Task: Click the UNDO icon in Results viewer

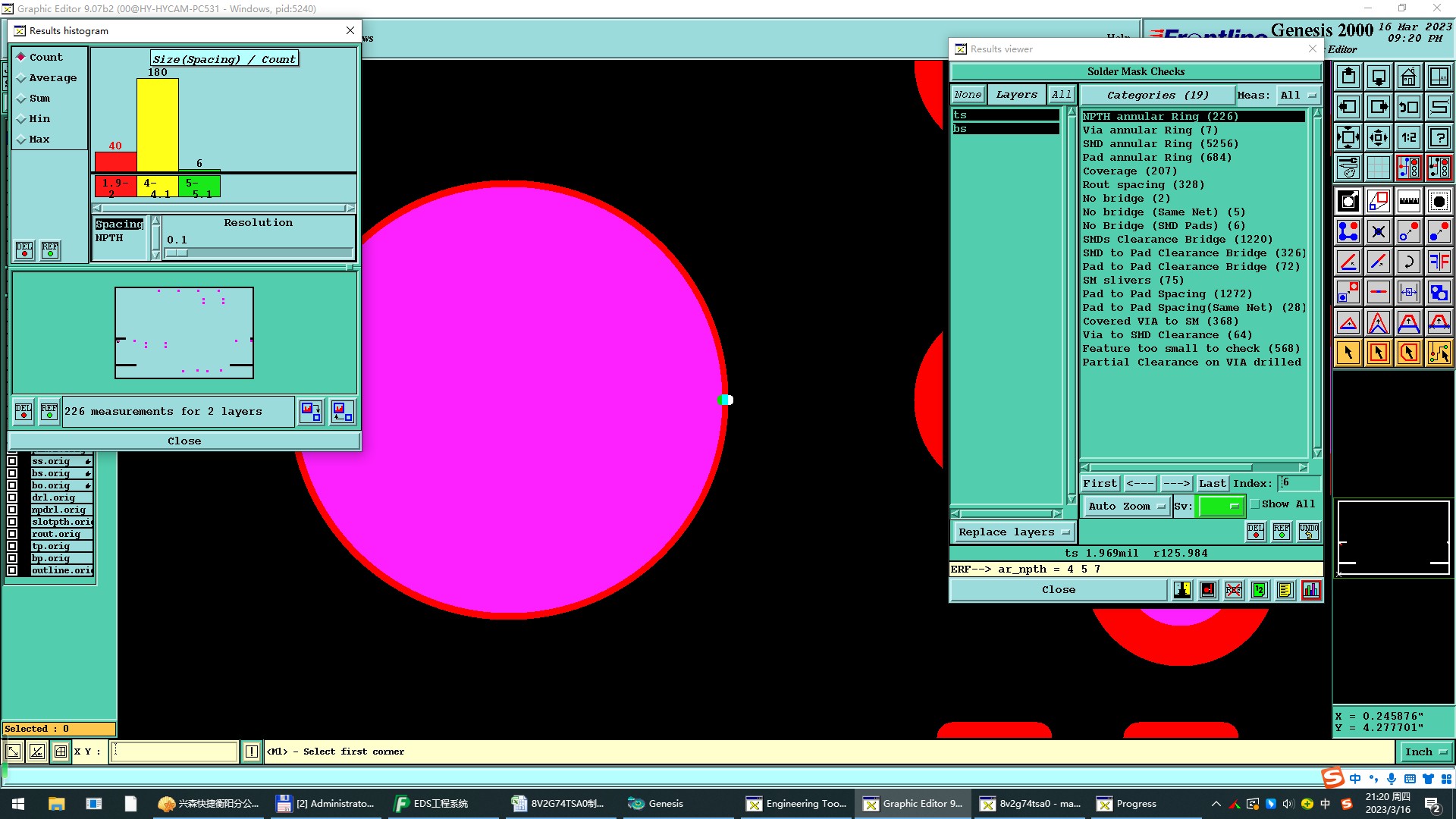Action: (1308, 532)
